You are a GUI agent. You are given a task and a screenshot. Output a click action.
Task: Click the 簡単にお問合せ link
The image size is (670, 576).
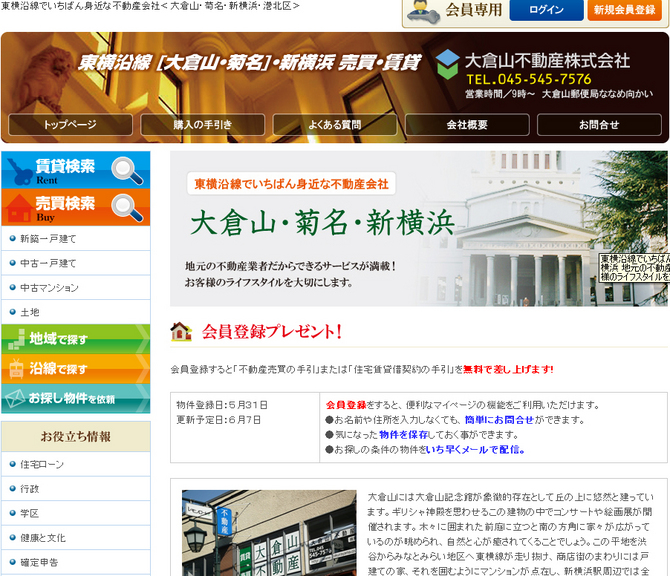coord(499,420)
